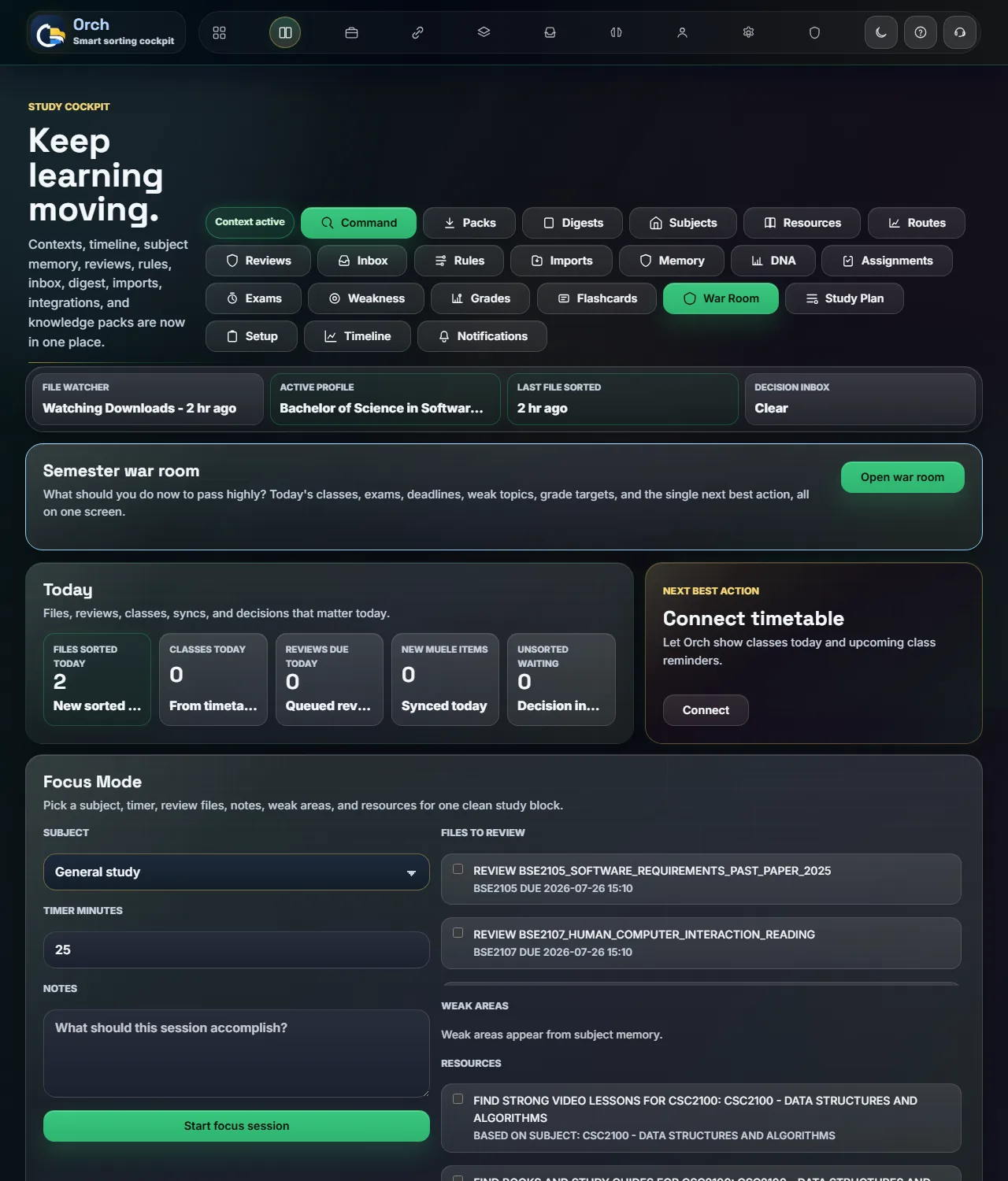Screen dimensions: 1008x1181
Task: Open the Imports tab
Action: (561, 261)
